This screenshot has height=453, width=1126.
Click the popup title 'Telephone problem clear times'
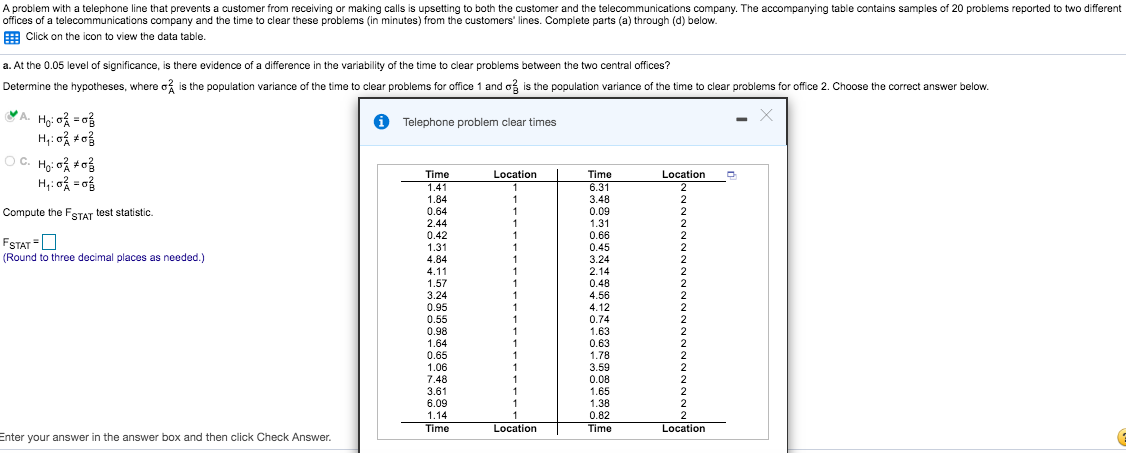[480, 122]
